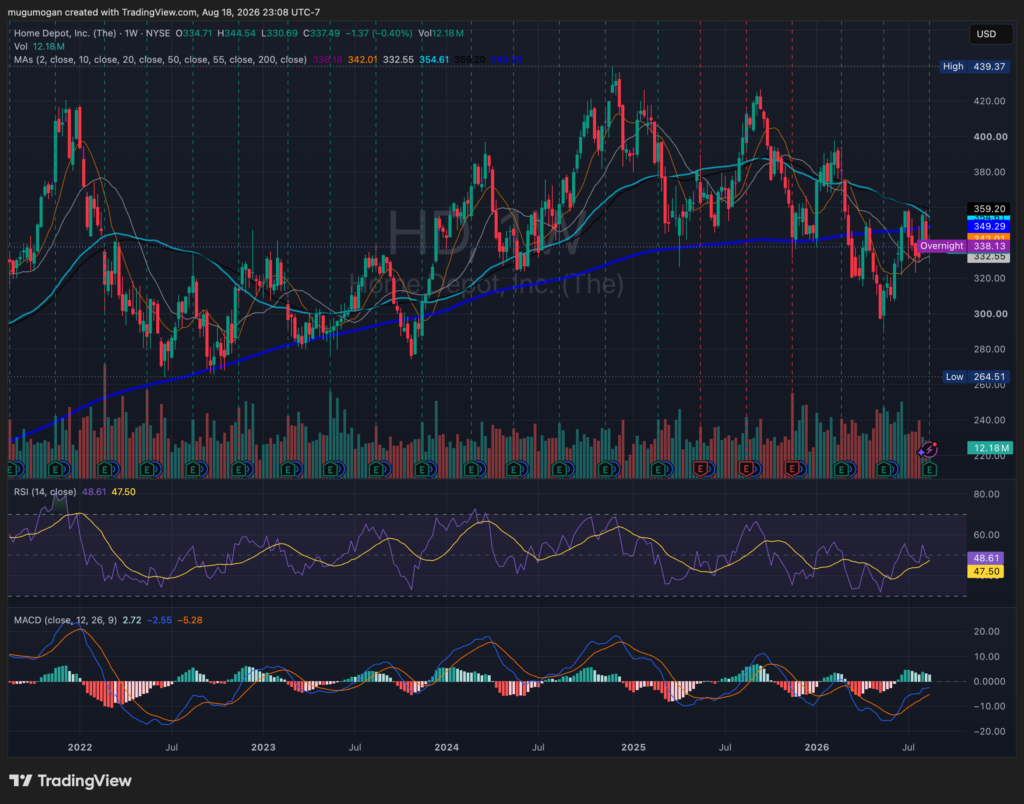
Task: Click the purple 48.61 RSI axis label
Action: tap(985, 558)
